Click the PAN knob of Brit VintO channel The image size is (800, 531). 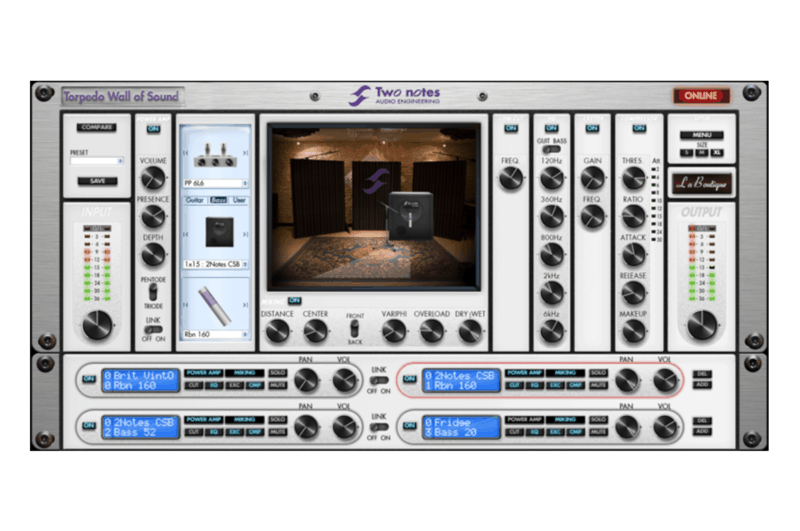(306, 380)
